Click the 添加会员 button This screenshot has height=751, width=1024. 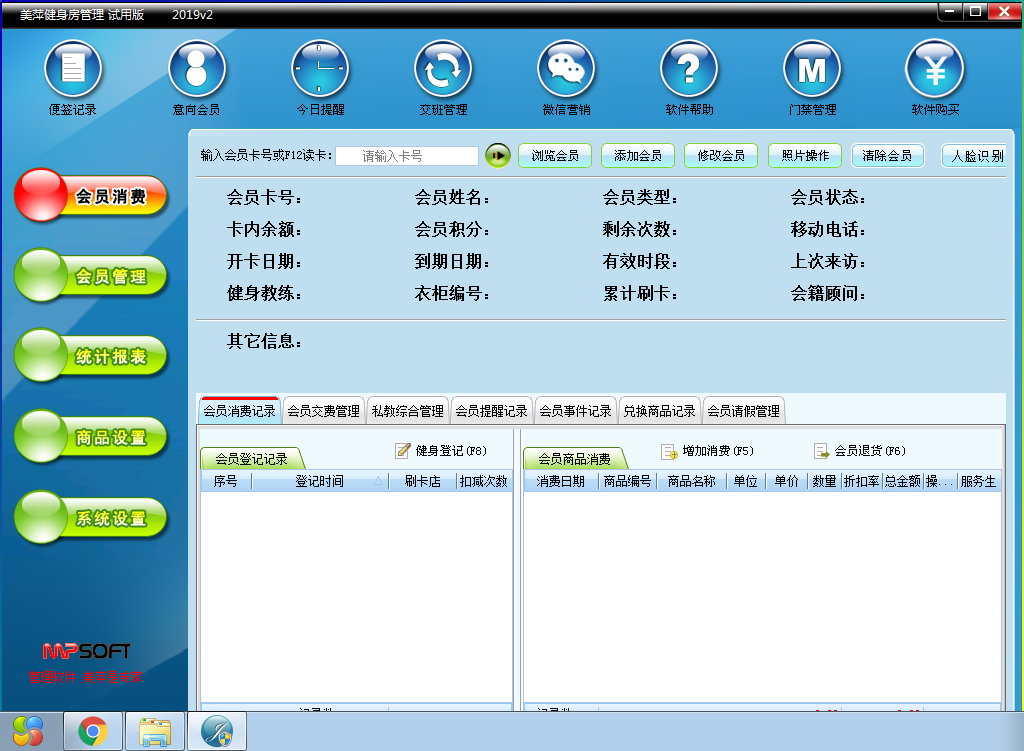(637, 156)
